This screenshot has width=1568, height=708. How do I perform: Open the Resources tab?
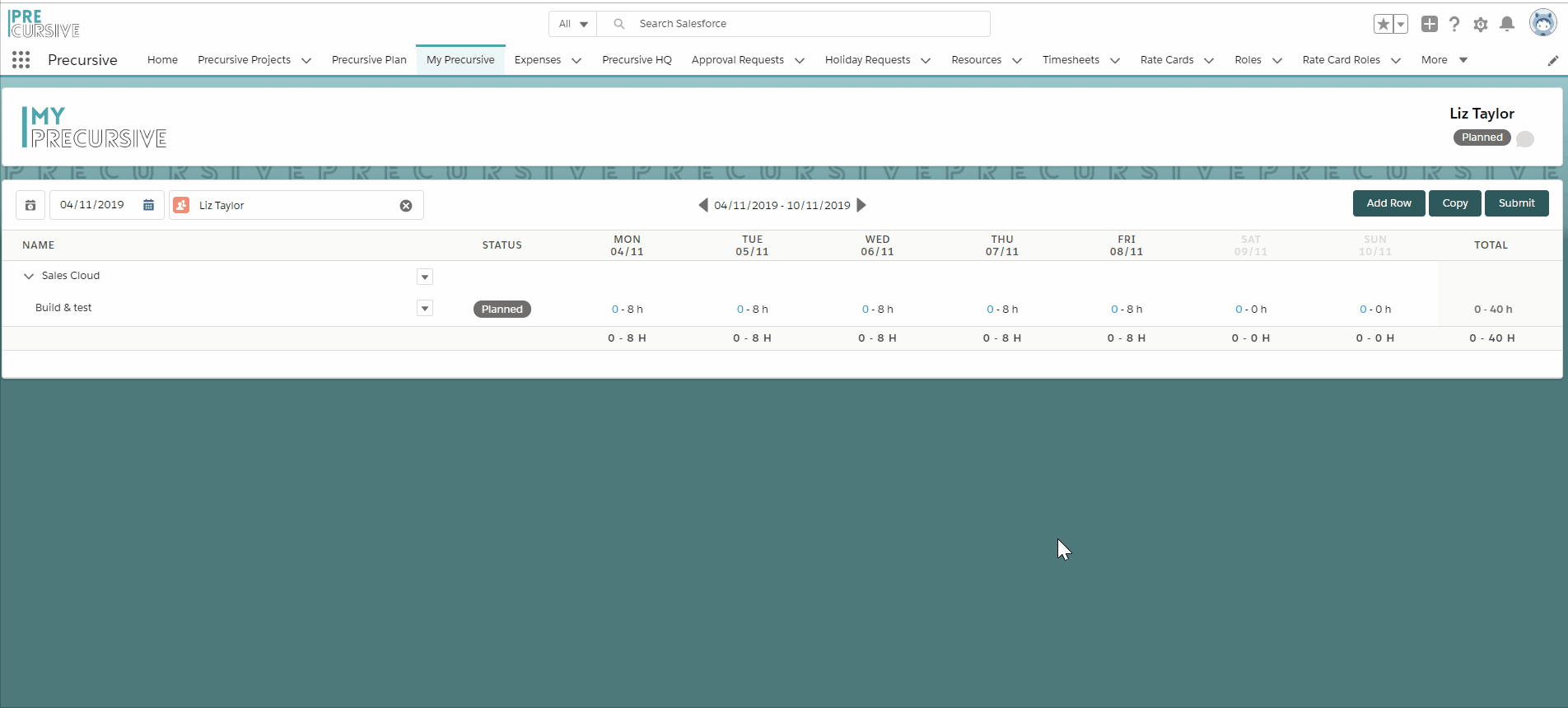coord(976,59)
